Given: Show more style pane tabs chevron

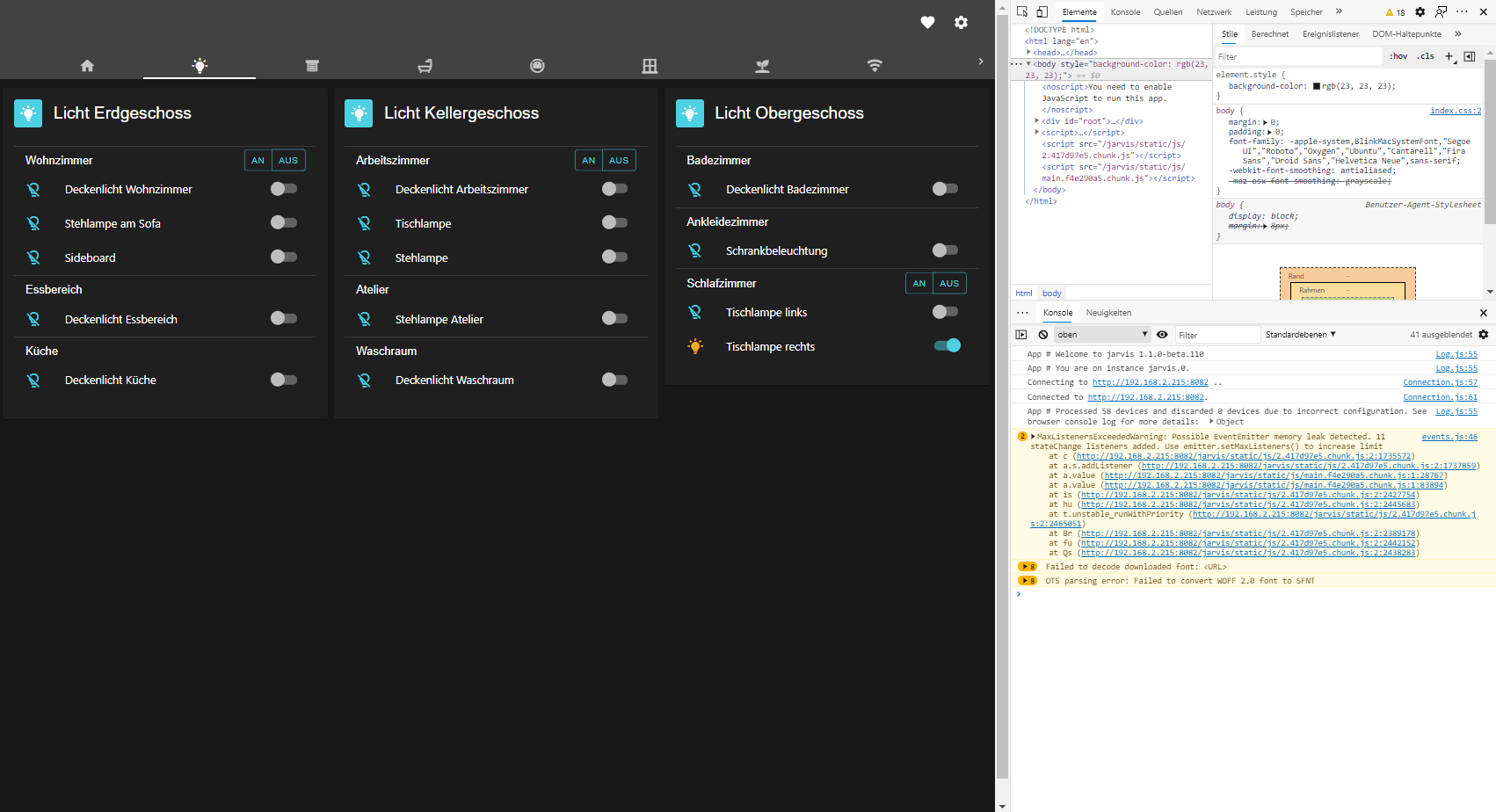Looking at the screenshot, I should coord(1458,34).
